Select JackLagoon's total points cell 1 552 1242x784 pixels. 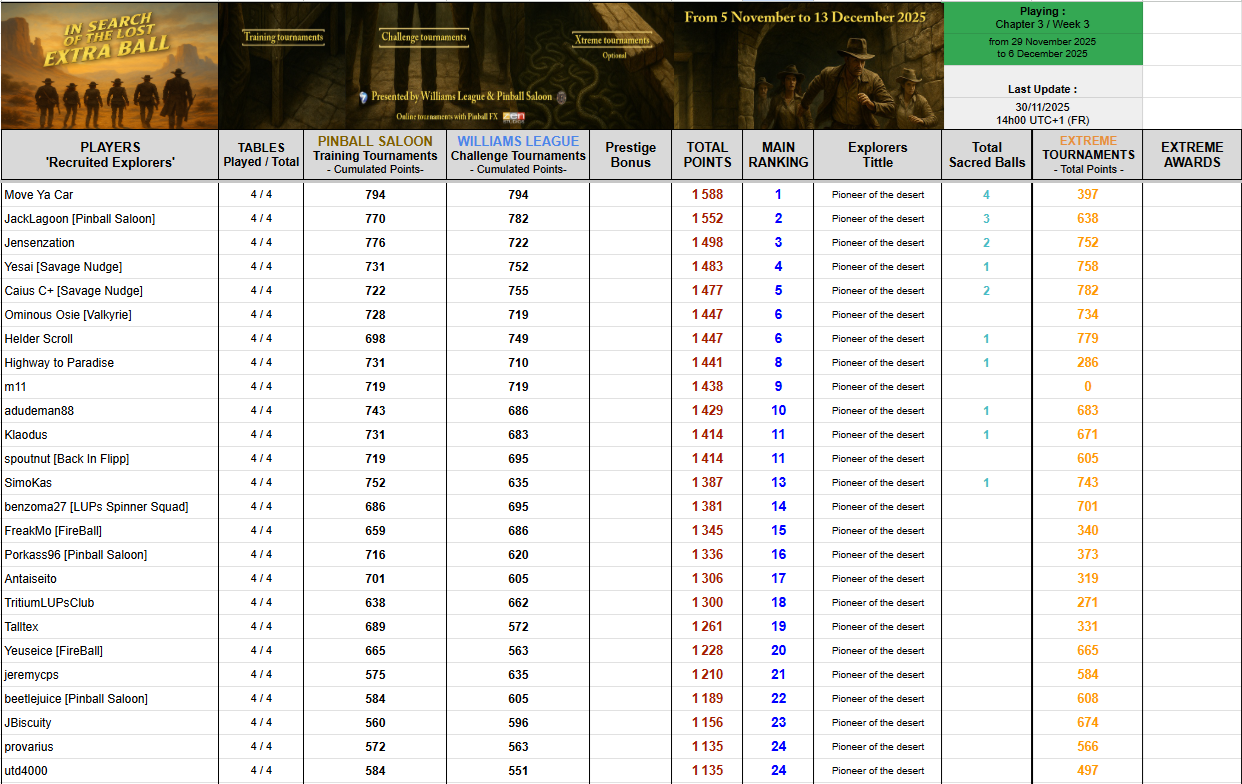pos(707,219)
